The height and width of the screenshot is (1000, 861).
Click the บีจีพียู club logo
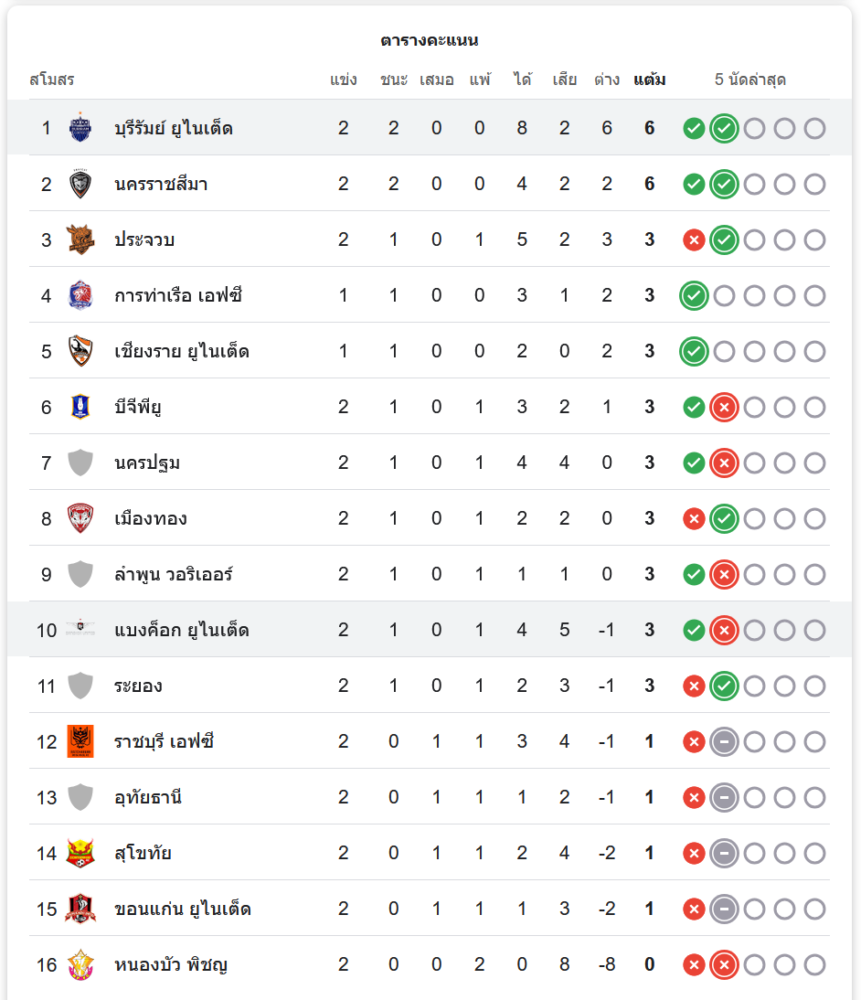coord(80,407)
